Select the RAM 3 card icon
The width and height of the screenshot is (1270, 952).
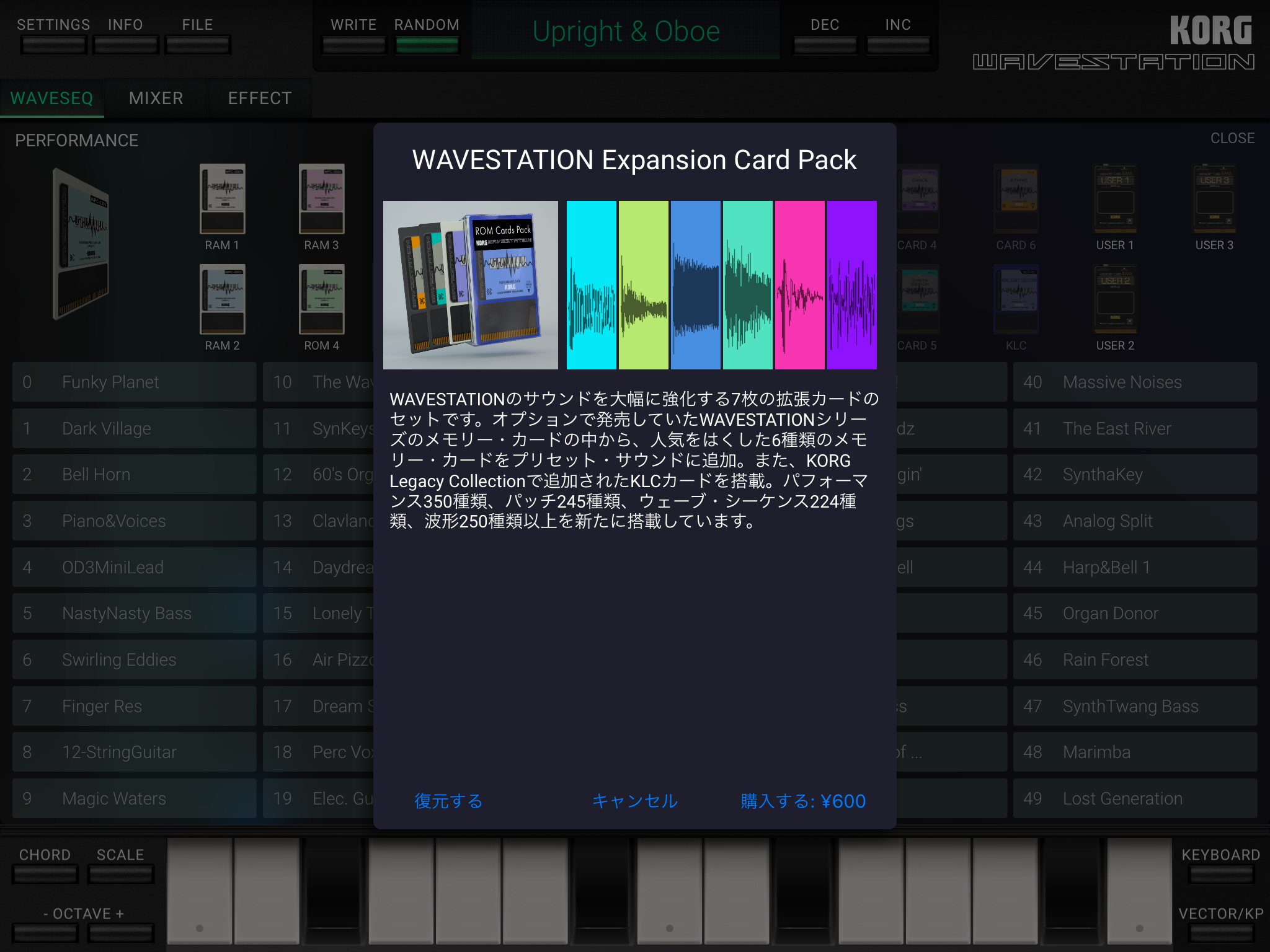[321, 198]
